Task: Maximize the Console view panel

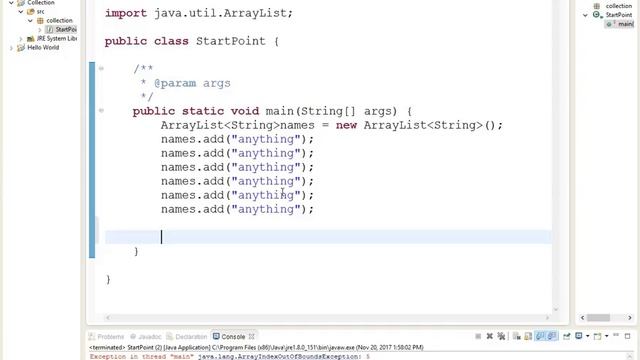Action: click(x=627, y=336)
